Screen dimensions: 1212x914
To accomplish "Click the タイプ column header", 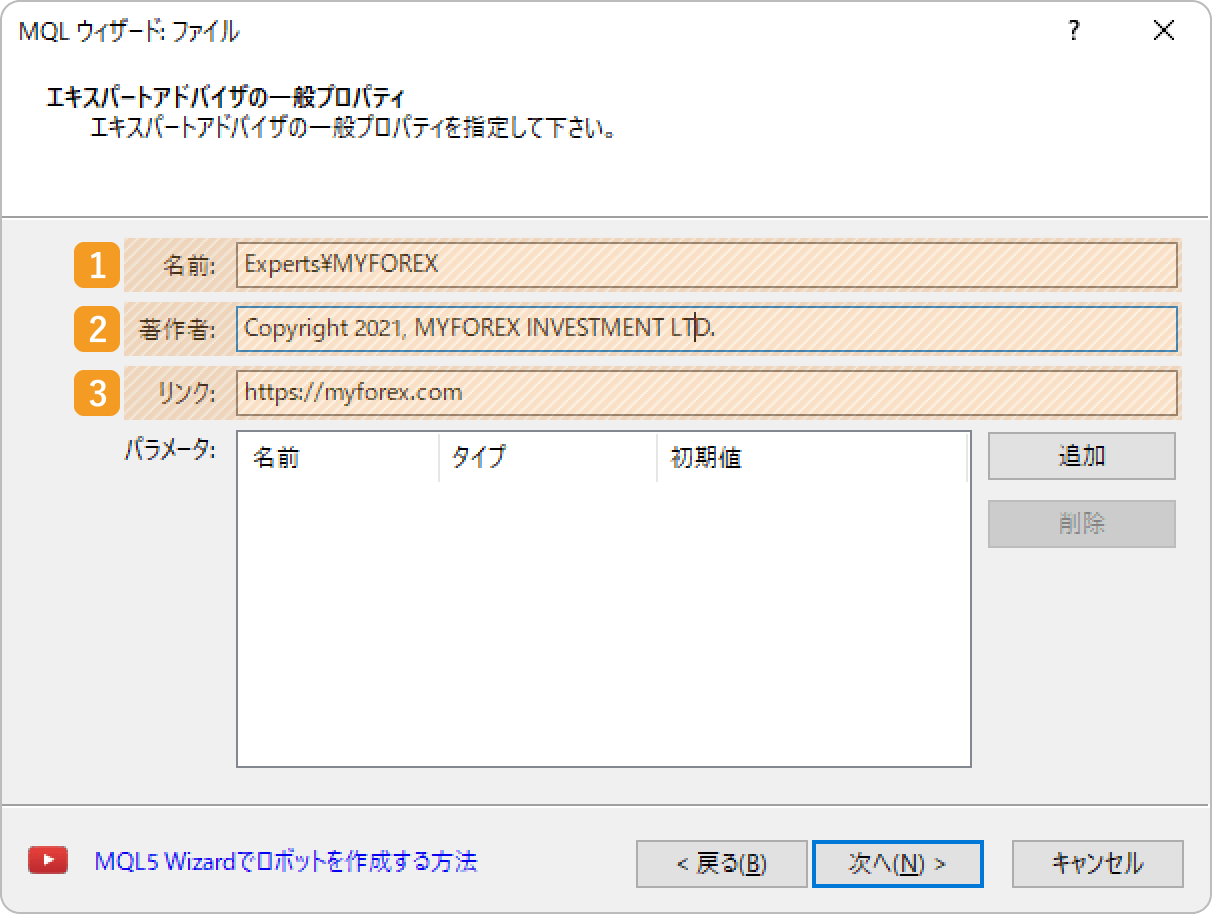I will click(548, 458).
